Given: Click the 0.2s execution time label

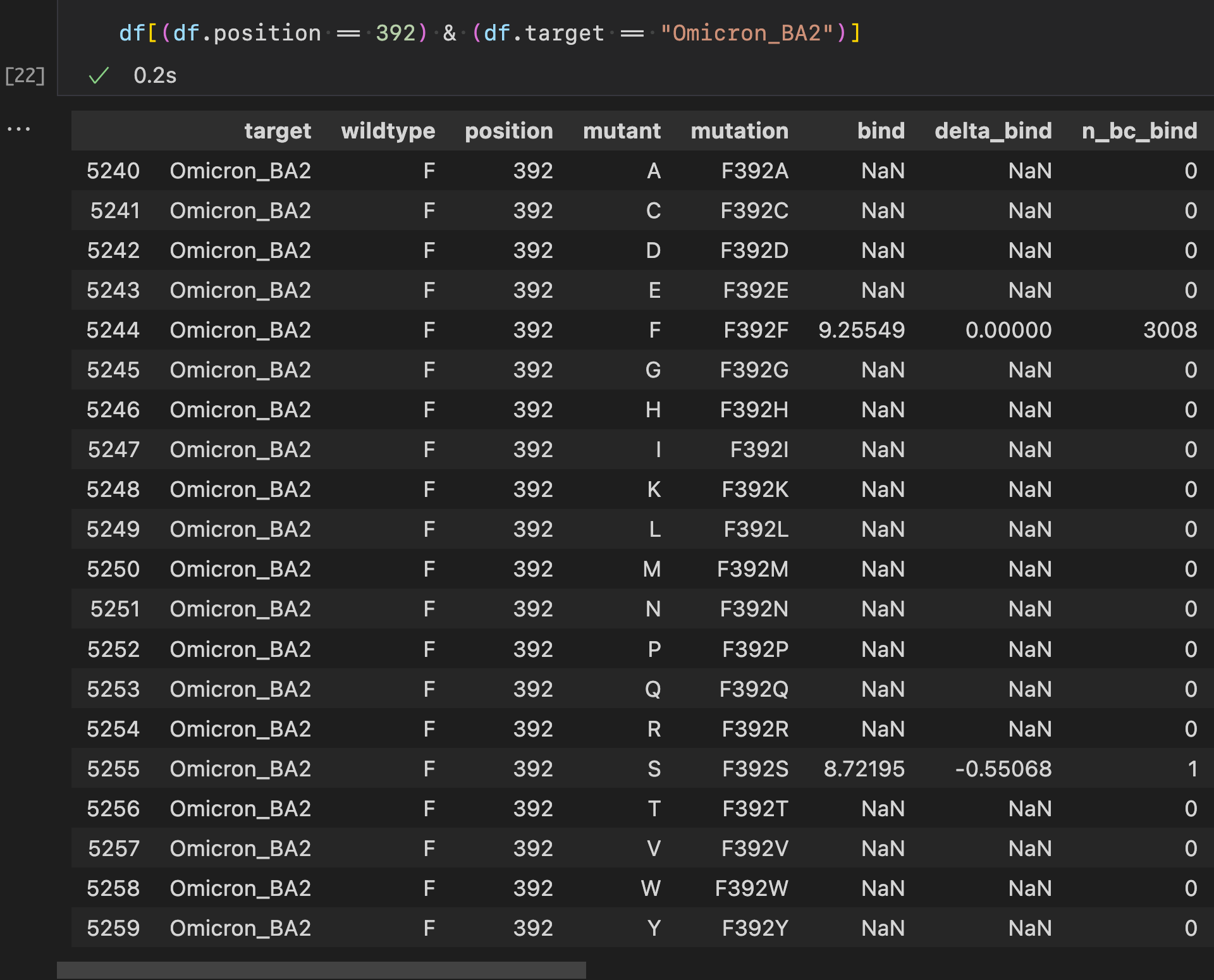Looking at the screenshot, I should 155,75.
